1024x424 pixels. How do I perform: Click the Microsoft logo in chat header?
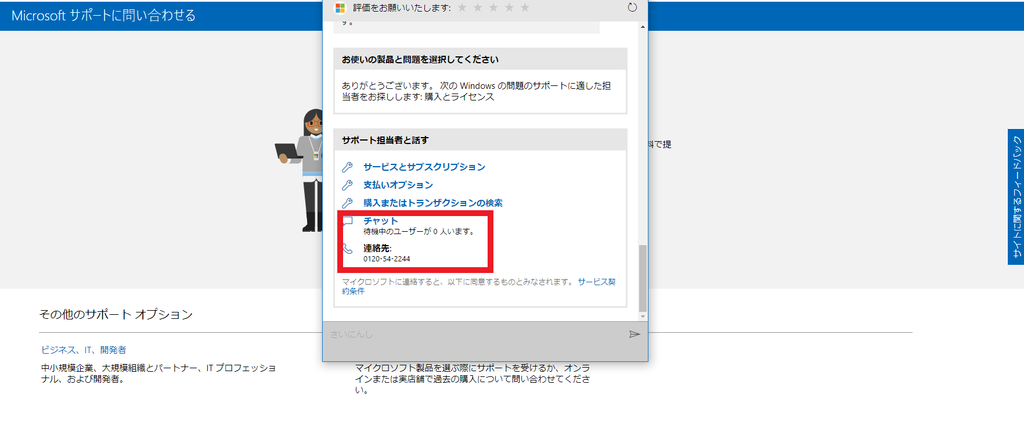coord(340,8)
